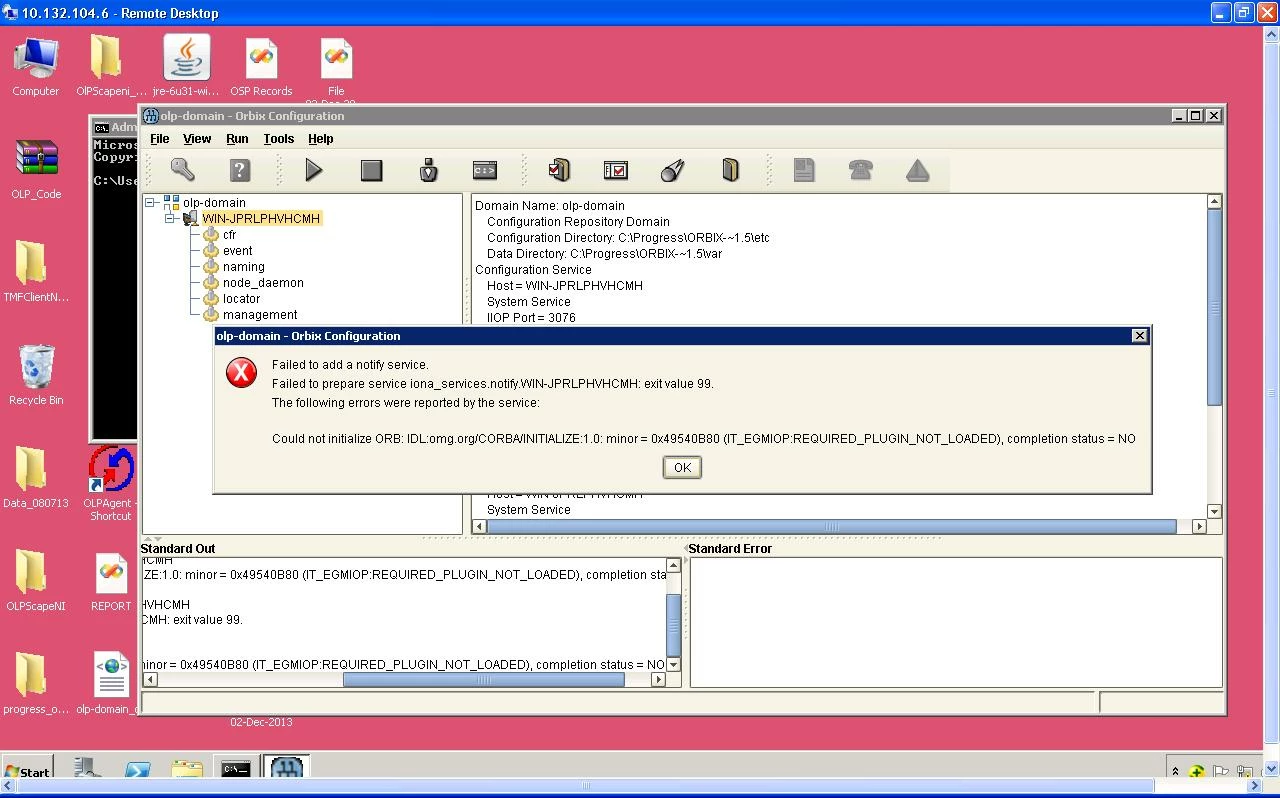
Task: Click Standard Out scroll-left arrow
Action: pyautogui.click(x=150, y=680)
